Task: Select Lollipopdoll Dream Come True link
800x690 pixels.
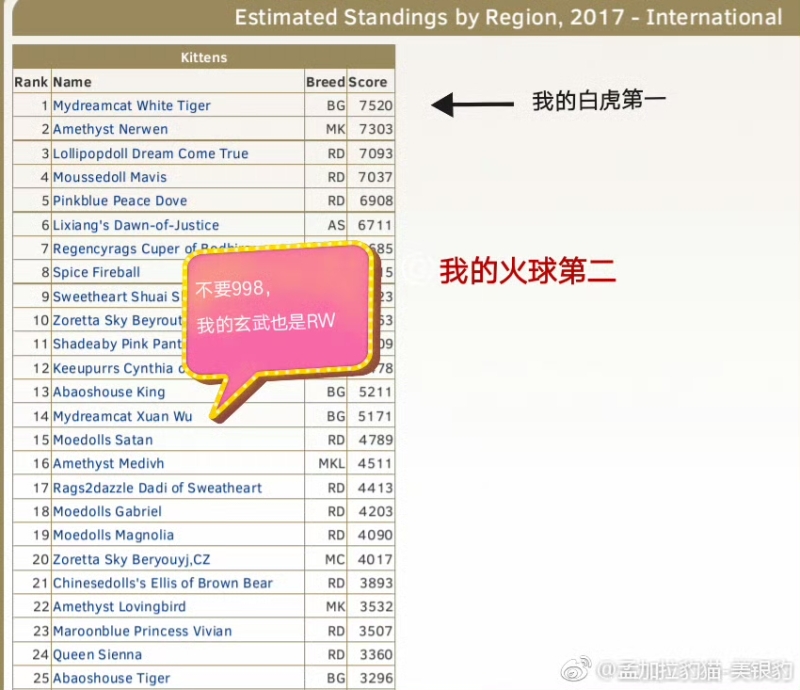Action: click(150, 154)
